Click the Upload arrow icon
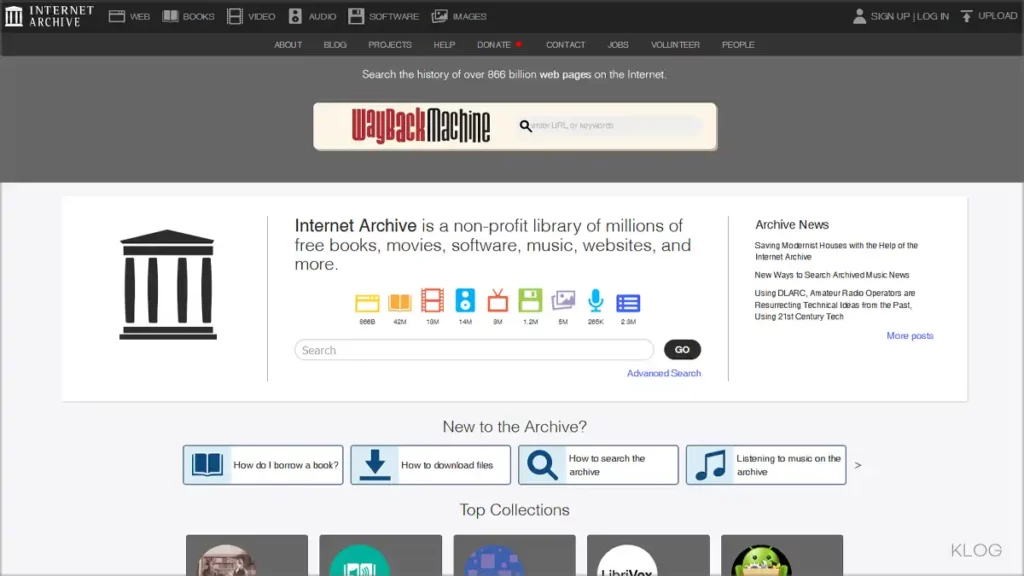This screenshot has height=576, width=1024. pyautogui.click(x=967, y=16)
